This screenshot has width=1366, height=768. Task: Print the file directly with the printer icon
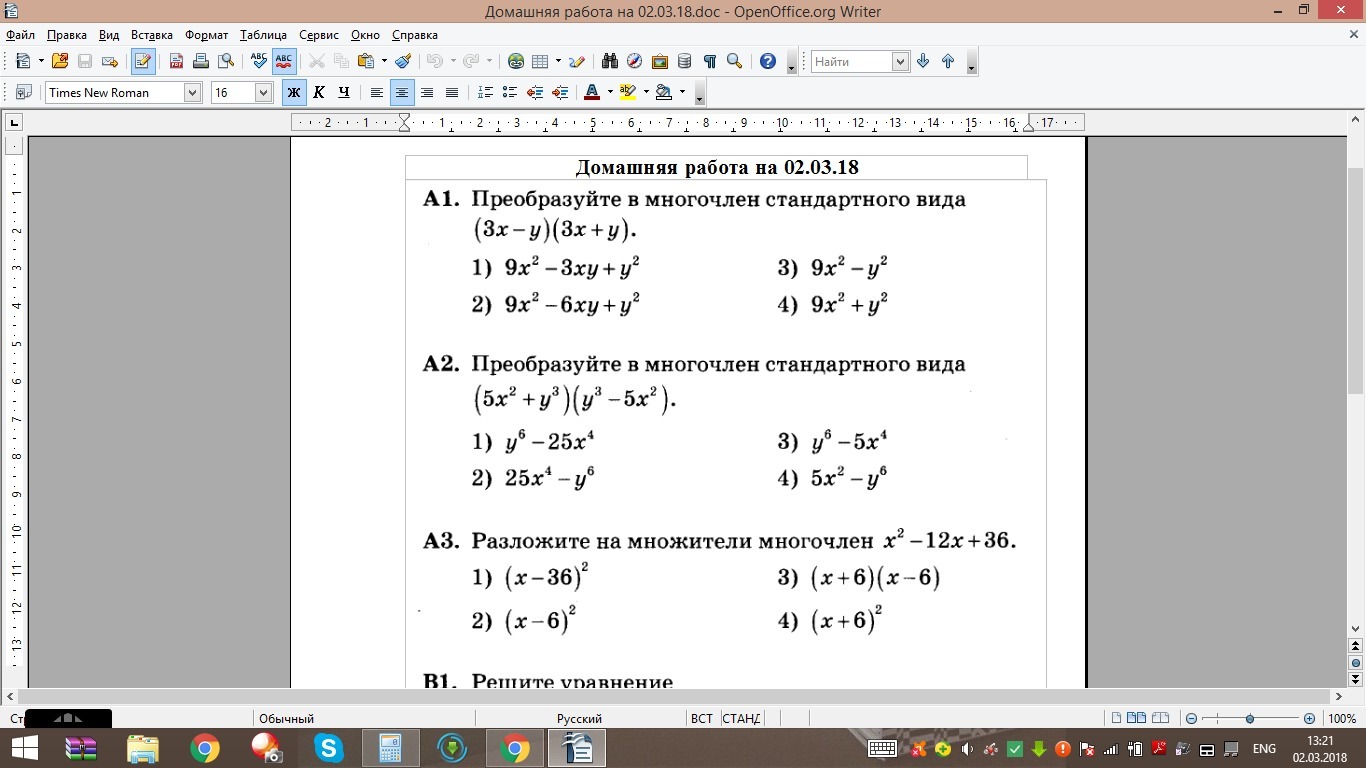[x=201, y=61]
